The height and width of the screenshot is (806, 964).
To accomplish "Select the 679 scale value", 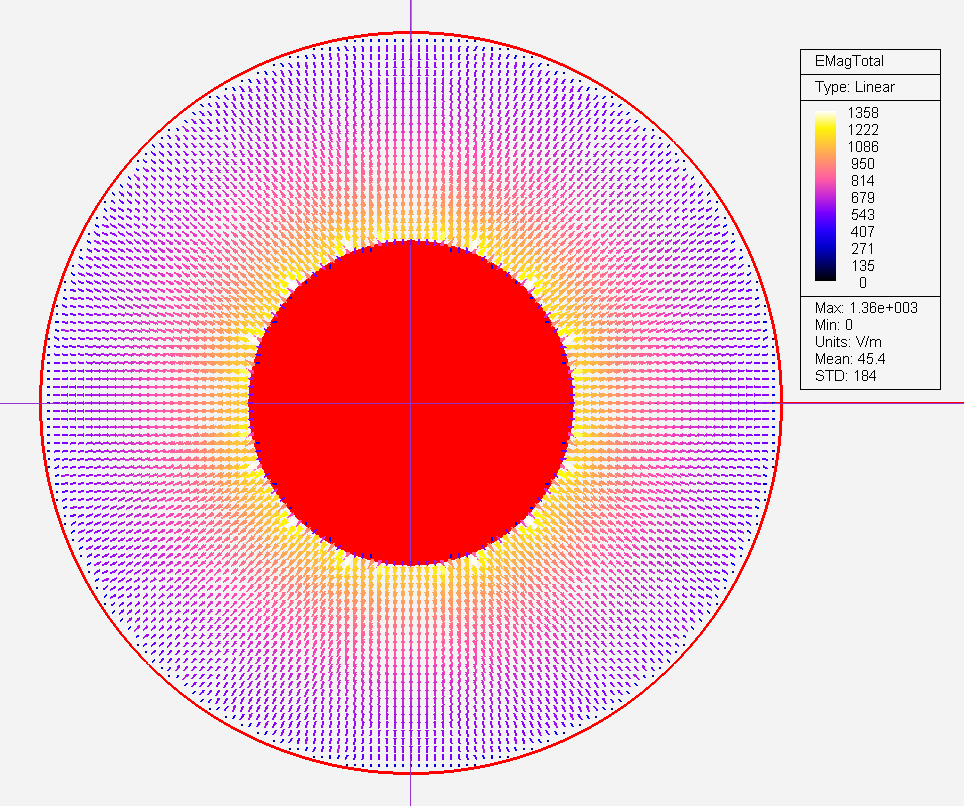I will pos(863,198).
